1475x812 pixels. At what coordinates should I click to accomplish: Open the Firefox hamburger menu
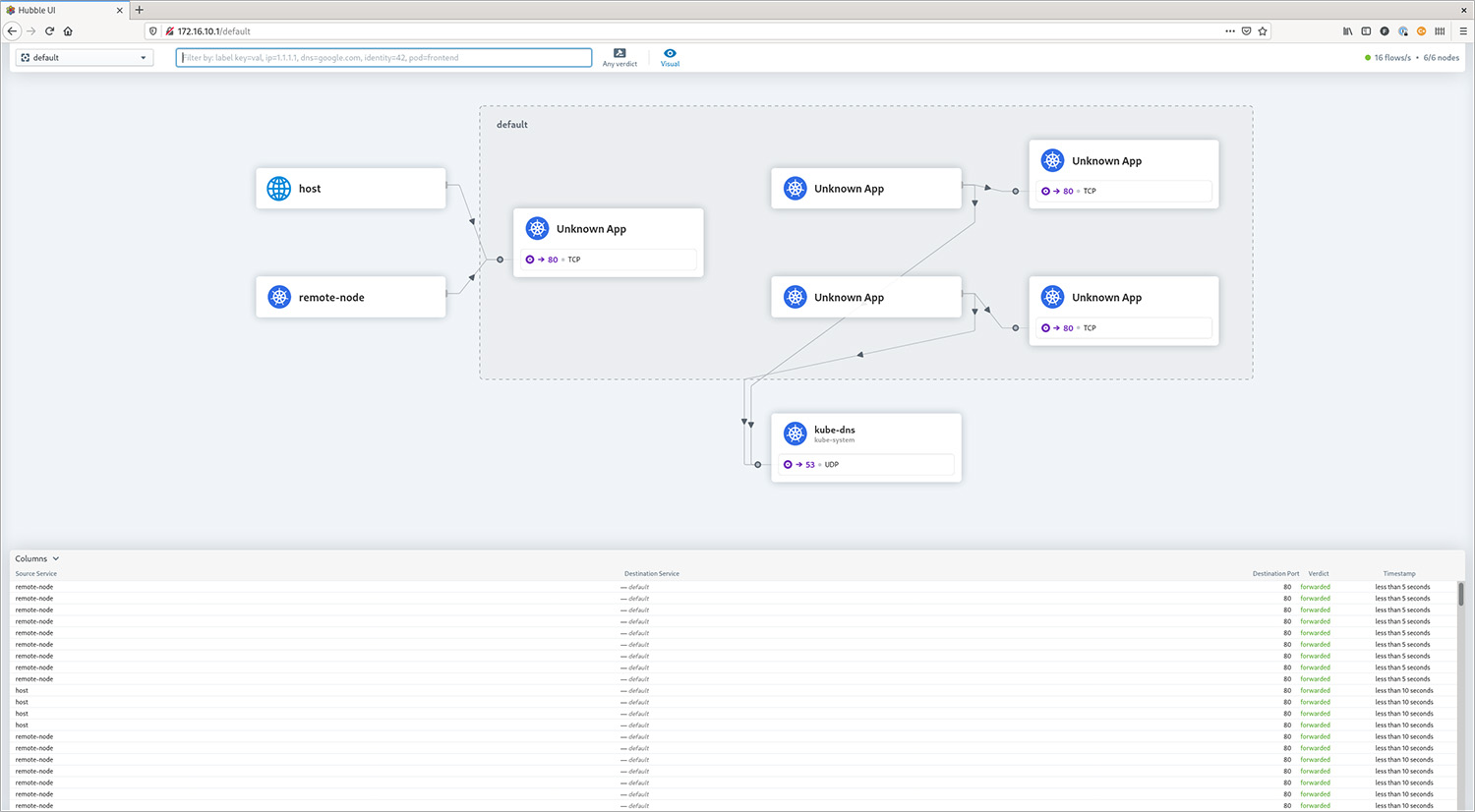[1464, 30]
